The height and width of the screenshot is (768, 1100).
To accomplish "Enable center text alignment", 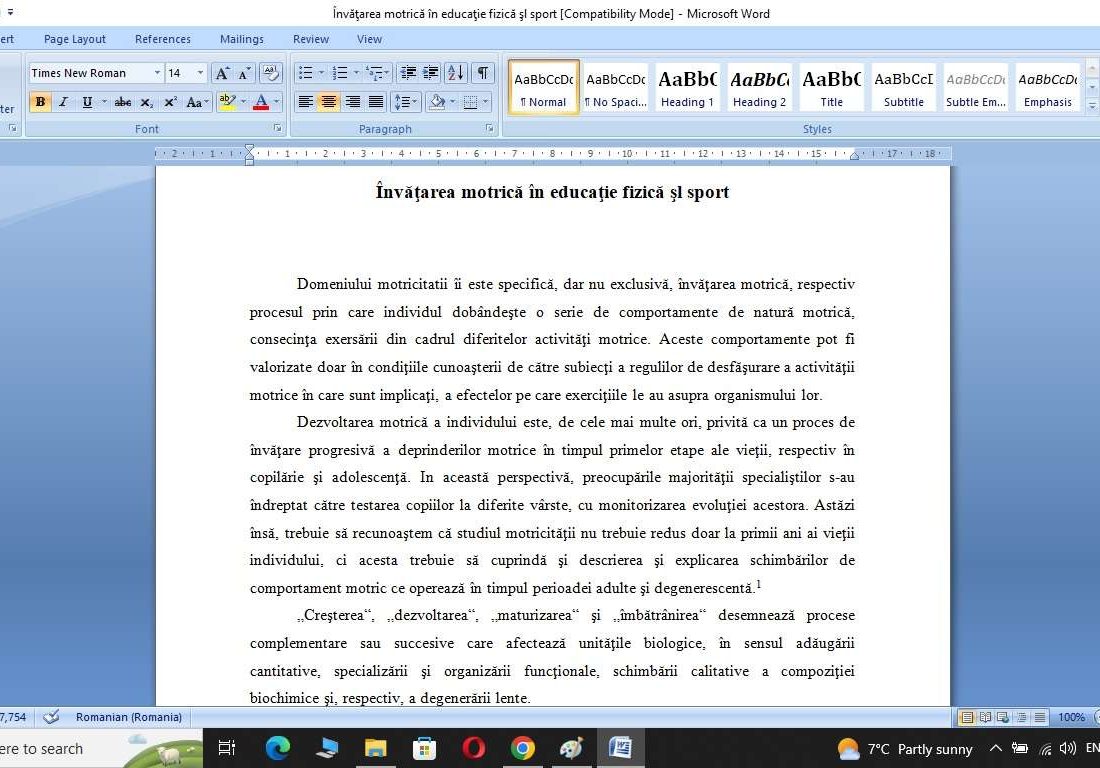I will (x=328, y=101).
